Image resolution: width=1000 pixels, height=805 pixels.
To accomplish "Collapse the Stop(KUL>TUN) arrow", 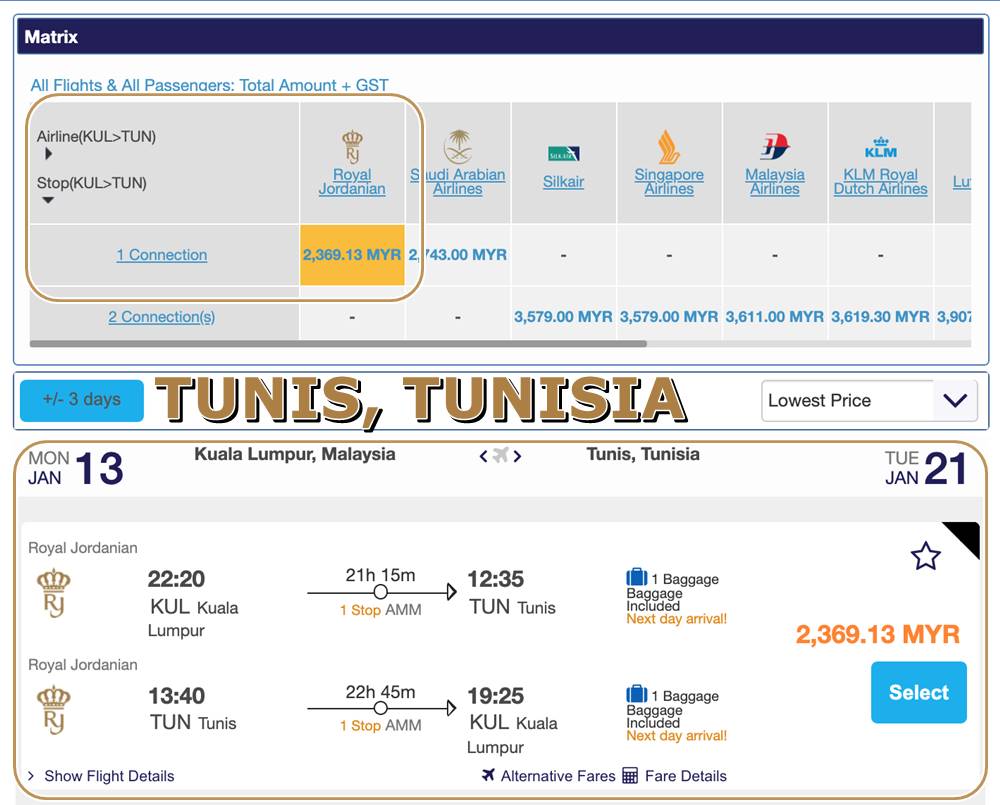I will (x=48, y=200).
